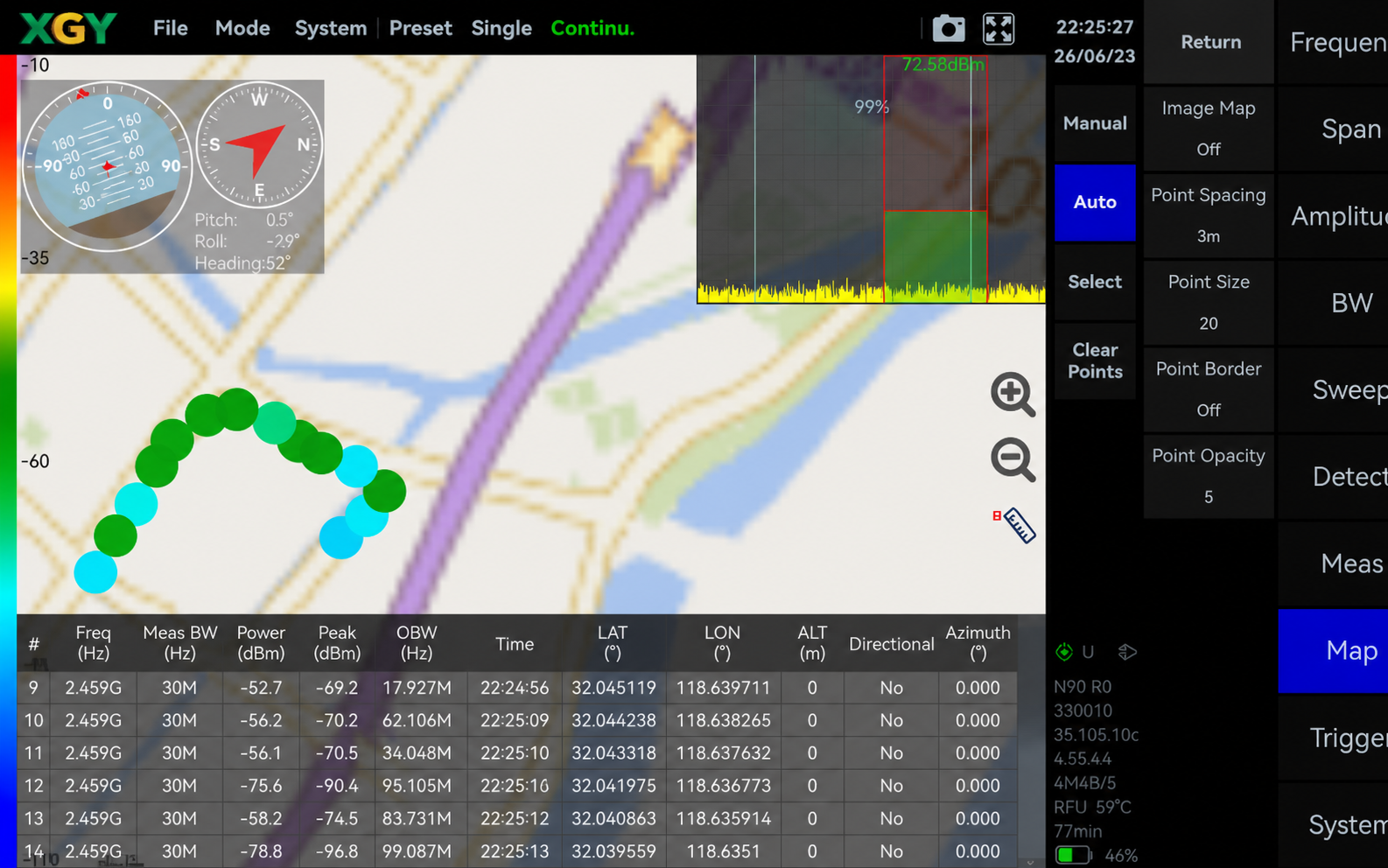Click longitude 118.6351 in row 14
The height and width of the screenshot is (868, 1388).
[x=723, y=851]
